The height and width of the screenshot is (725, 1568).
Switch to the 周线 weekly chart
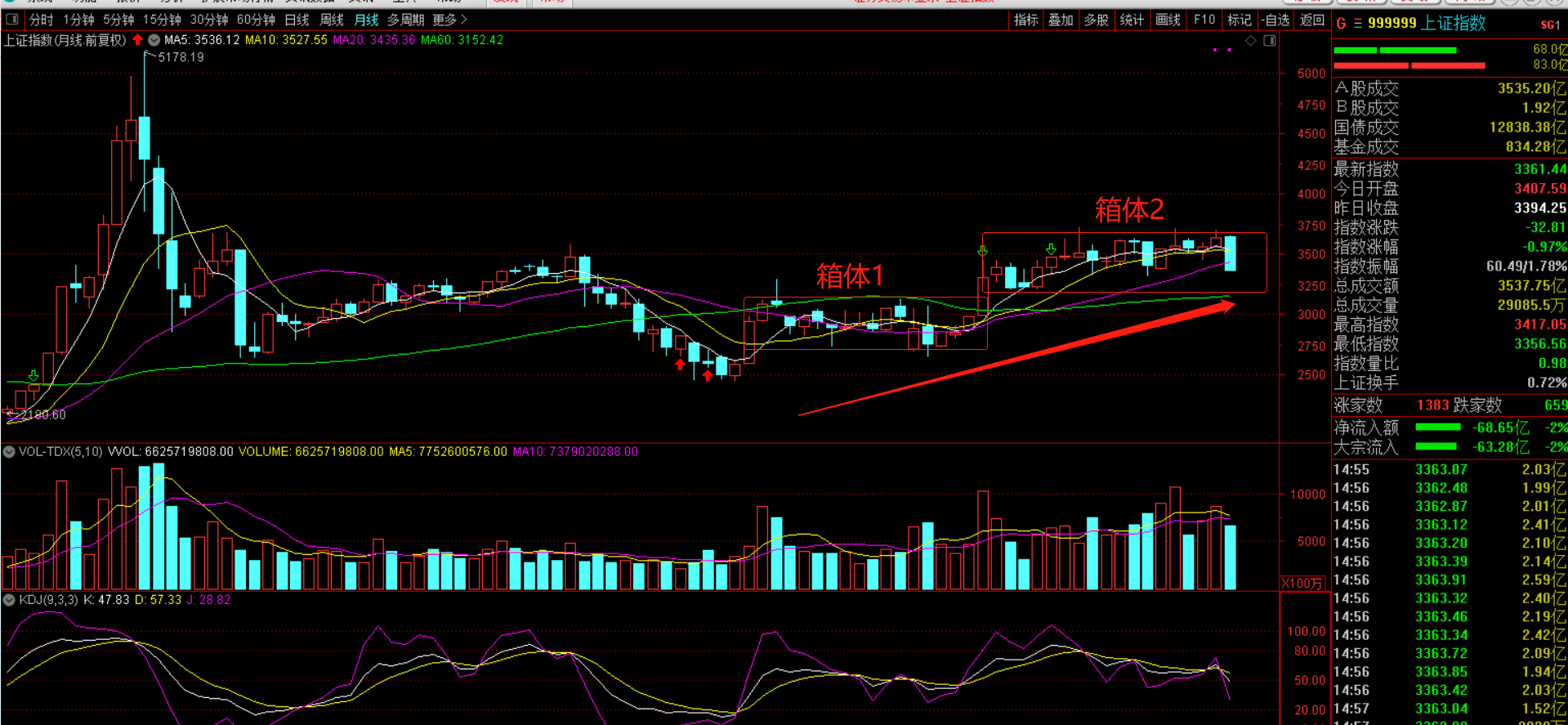(331, 20)
